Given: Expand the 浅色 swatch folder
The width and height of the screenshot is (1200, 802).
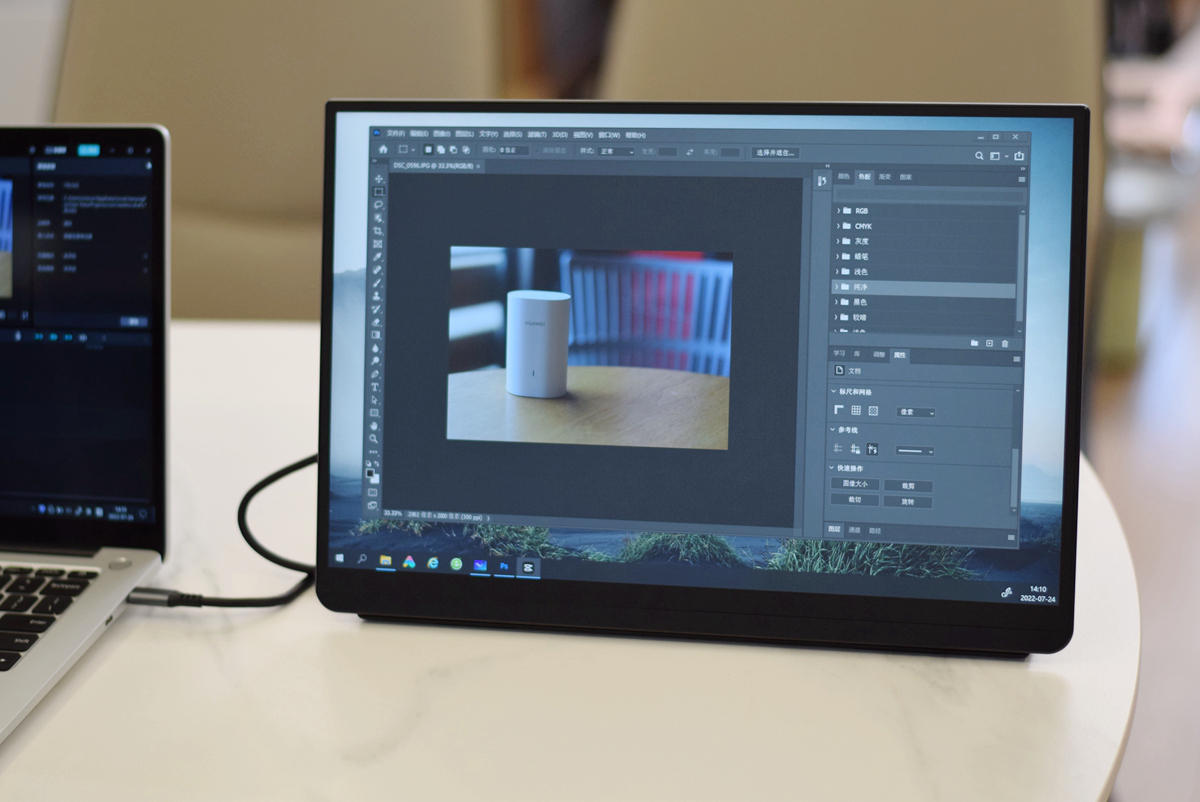Looking at the screenshot, I should (838, 271).
